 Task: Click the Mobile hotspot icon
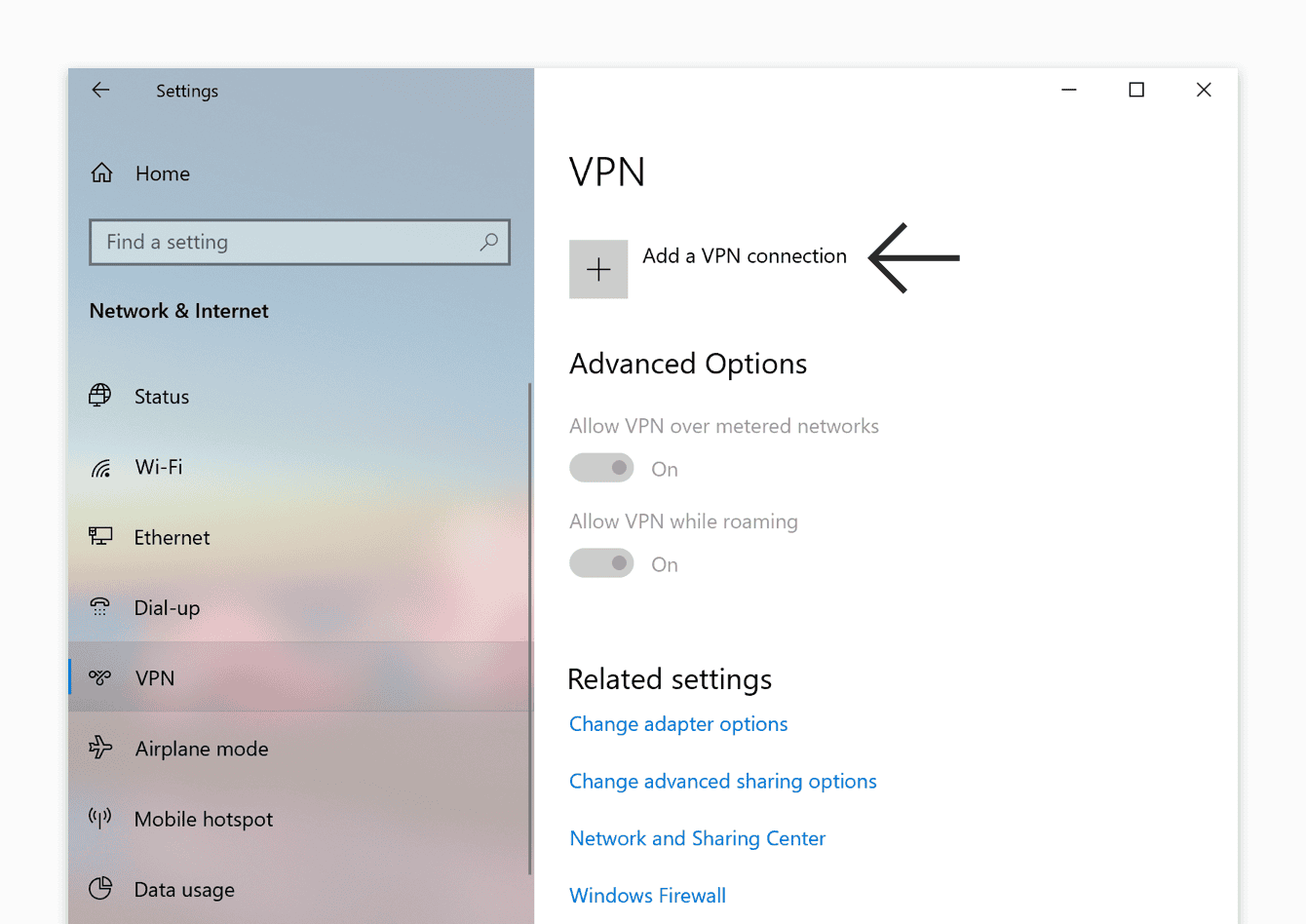100,819
